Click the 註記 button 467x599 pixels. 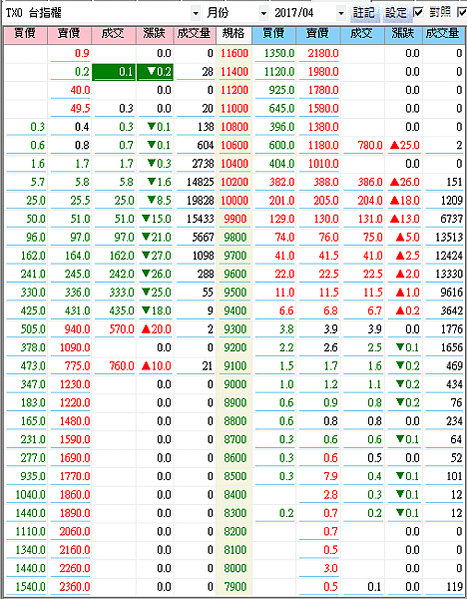[363, 13]
